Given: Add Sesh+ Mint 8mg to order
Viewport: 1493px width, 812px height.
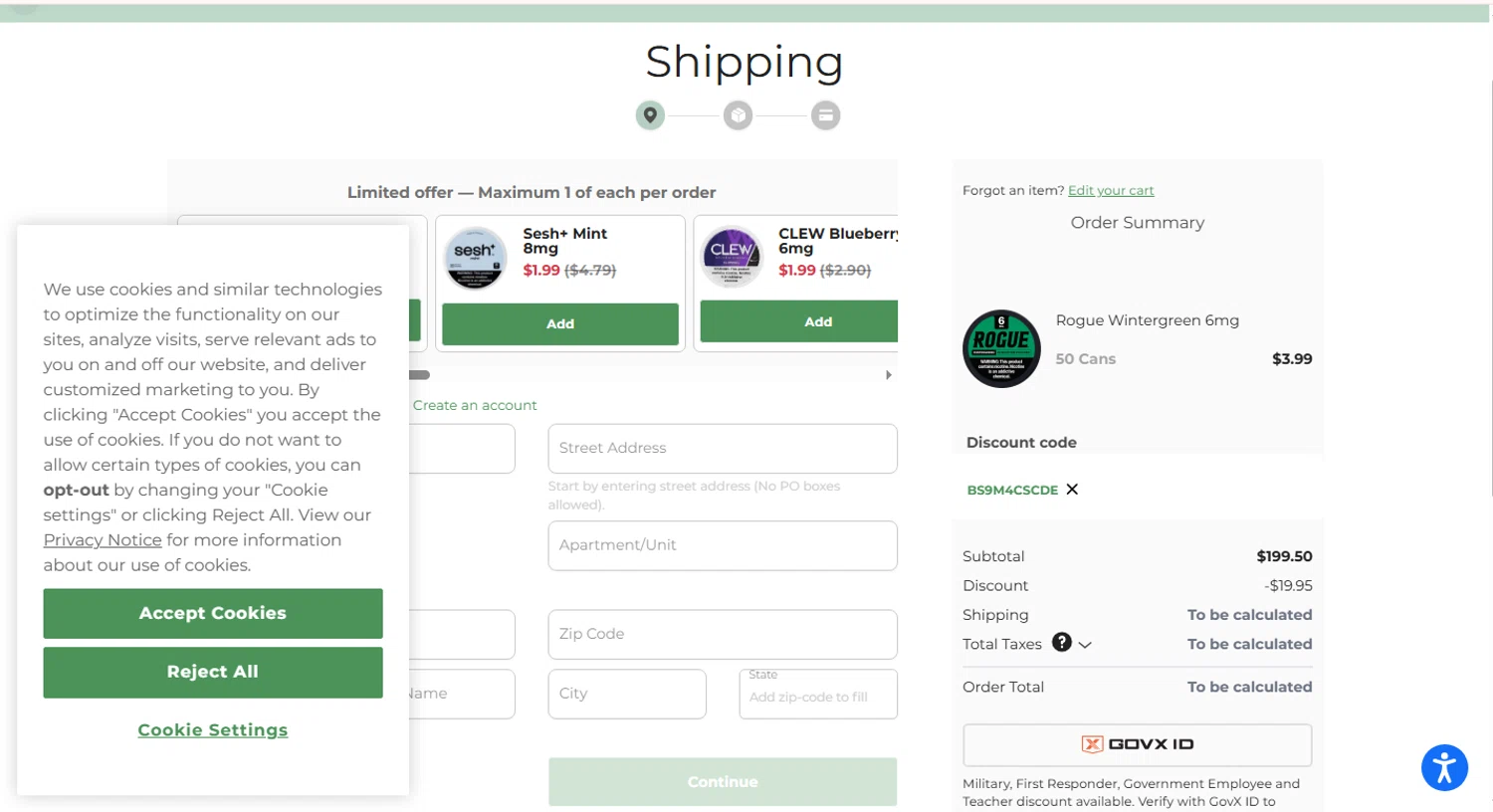Looking at the screenshot, I should click(x=560, y=324).
